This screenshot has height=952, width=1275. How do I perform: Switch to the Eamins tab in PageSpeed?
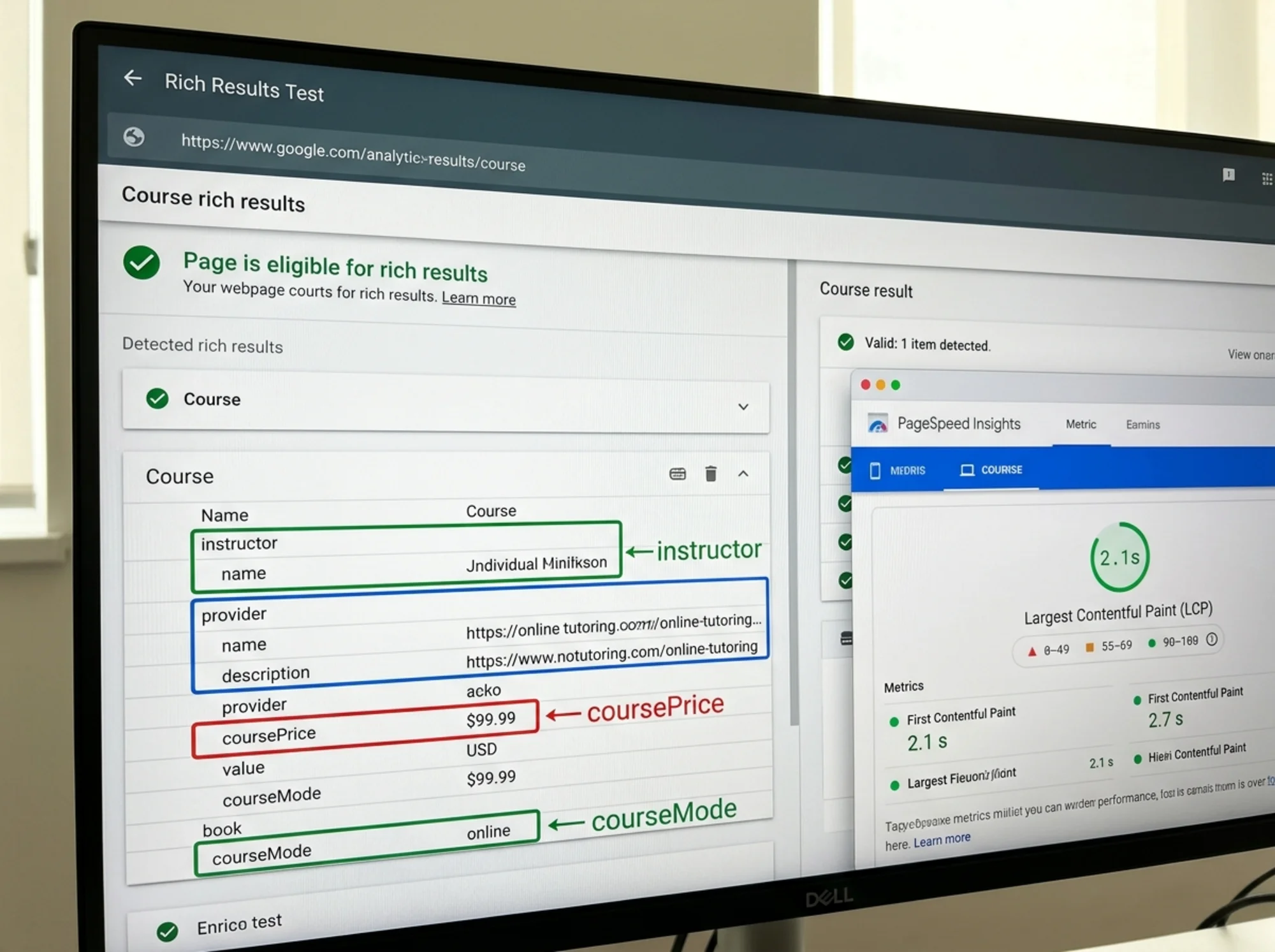click(1142, 425)
